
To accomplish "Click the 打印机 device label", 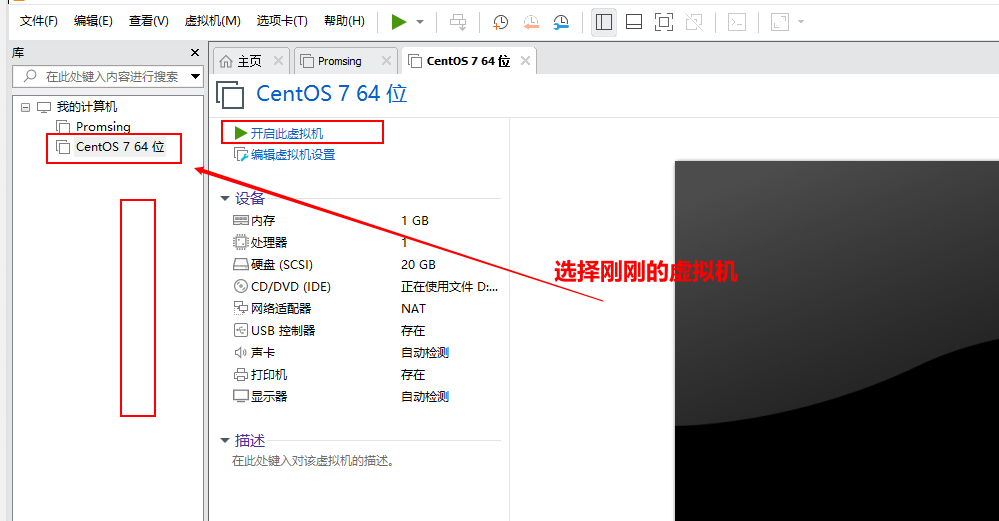I will [269, 375].
